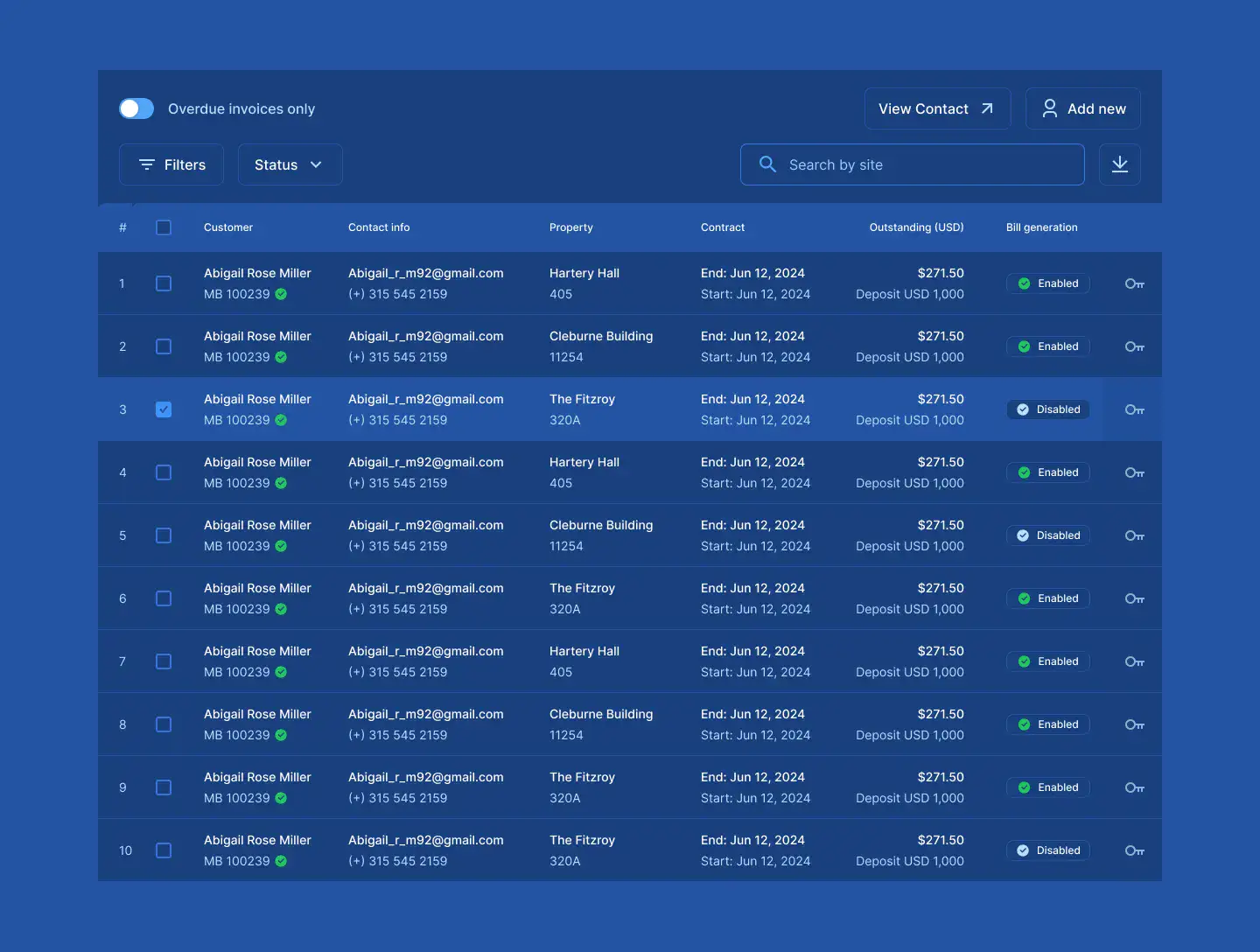Toggle Overdue invoices only switch

pyautogui.click(x=136, y=108)
